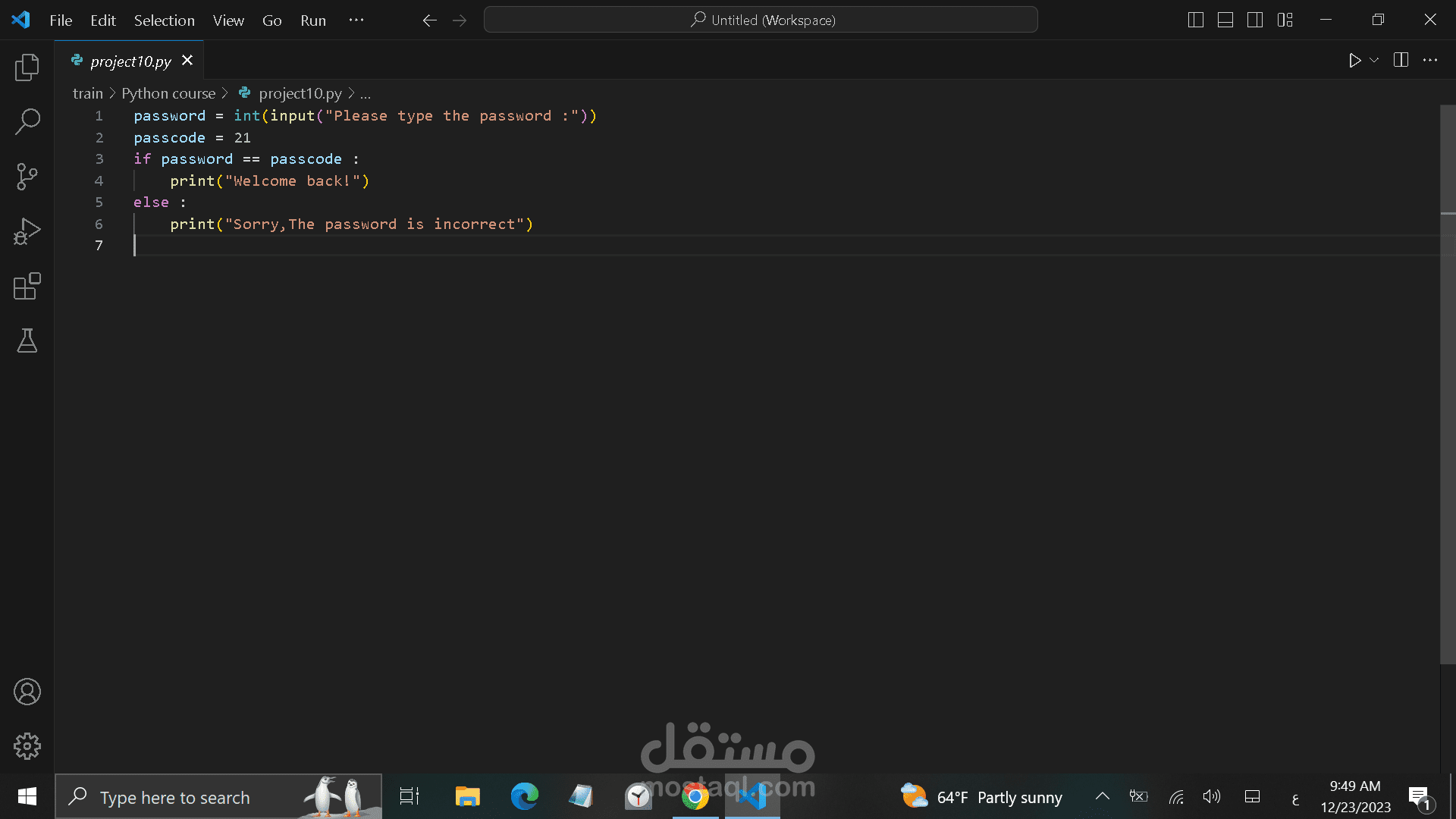This screenshot has height=819, width=1456.
Task: Open the weather widget showing 64°F
Action: click(x=982, y=797)
